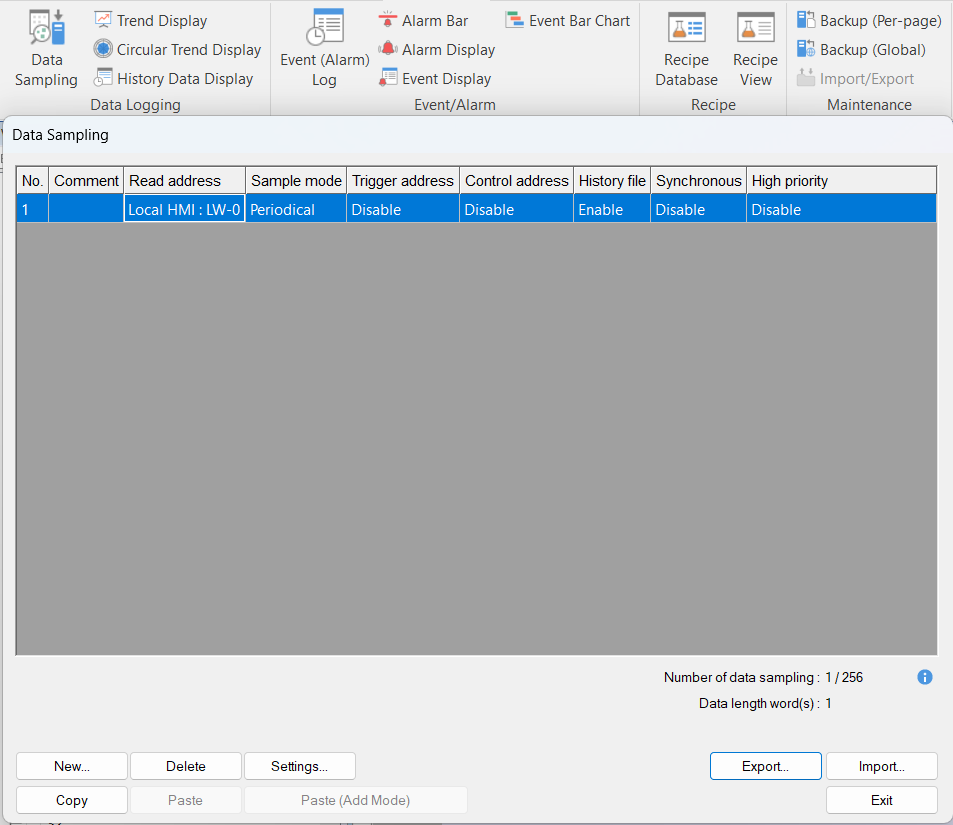Screen dimensions: 953x825
Task: Click Backup (Global) in Maintenance
Action: coord(806,49)
